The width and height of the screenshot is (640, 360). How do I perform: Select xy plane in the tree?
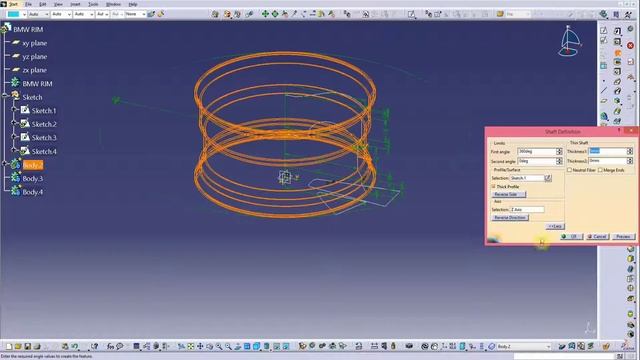tap(34, 43)
